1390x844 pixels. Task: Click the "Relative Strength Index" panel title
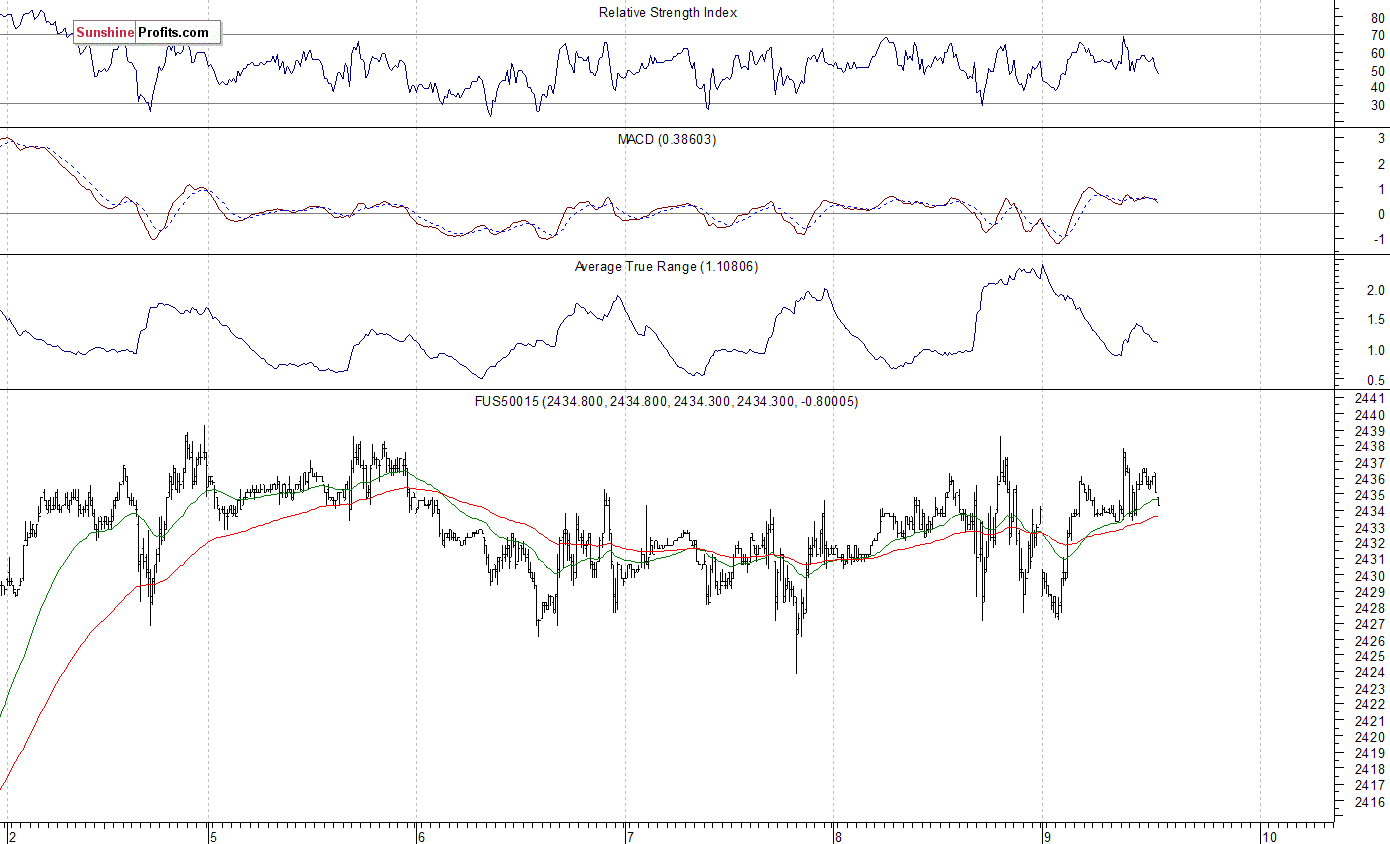pyautogui.click(x=668, y=13)
